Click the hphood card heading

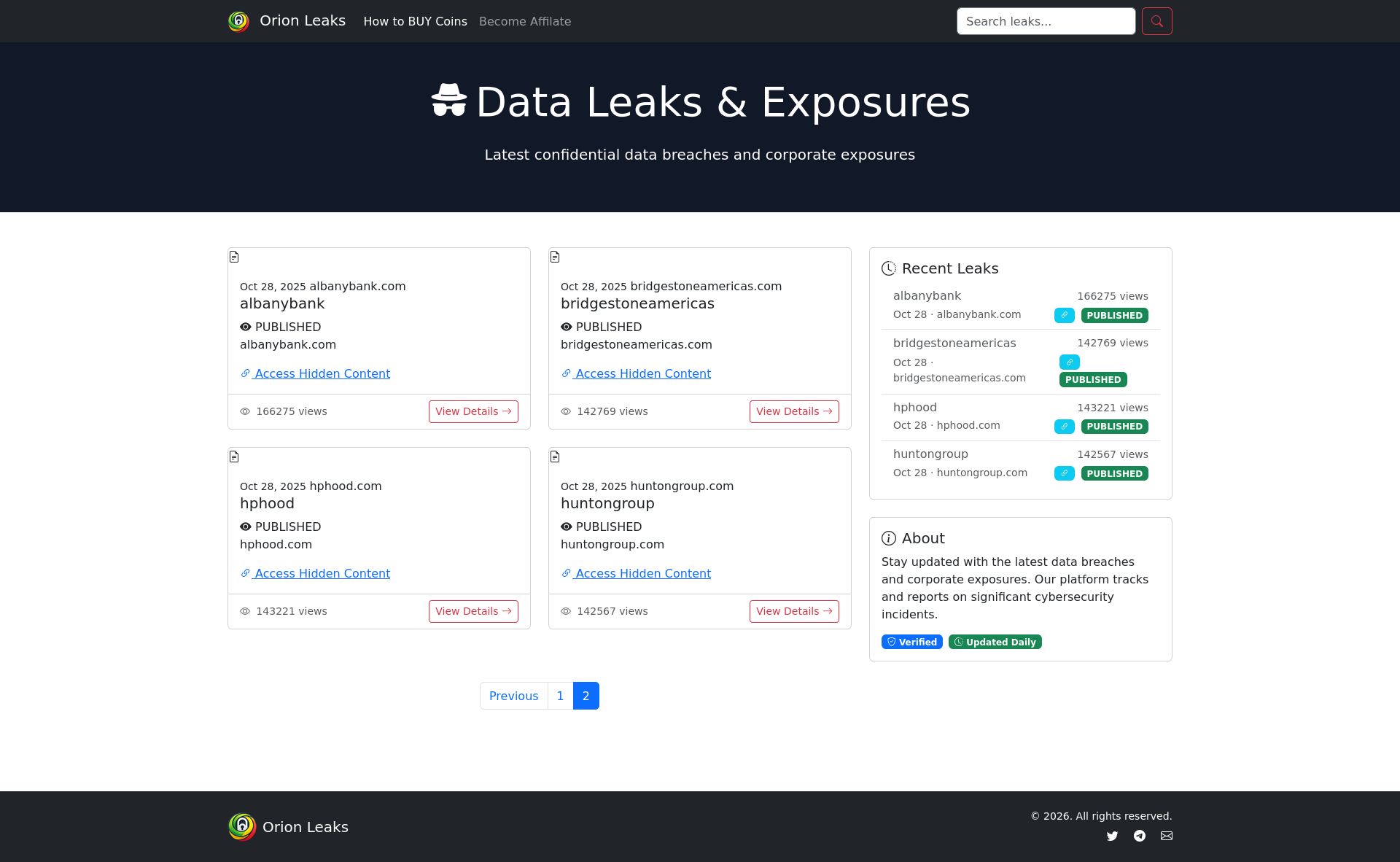[267, 503]
